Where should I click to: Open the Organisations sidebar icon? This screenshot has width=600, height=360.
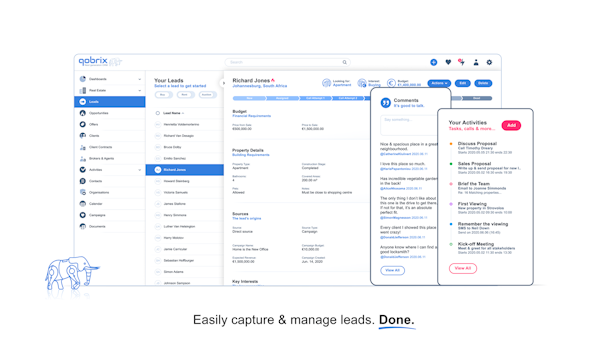83,192
